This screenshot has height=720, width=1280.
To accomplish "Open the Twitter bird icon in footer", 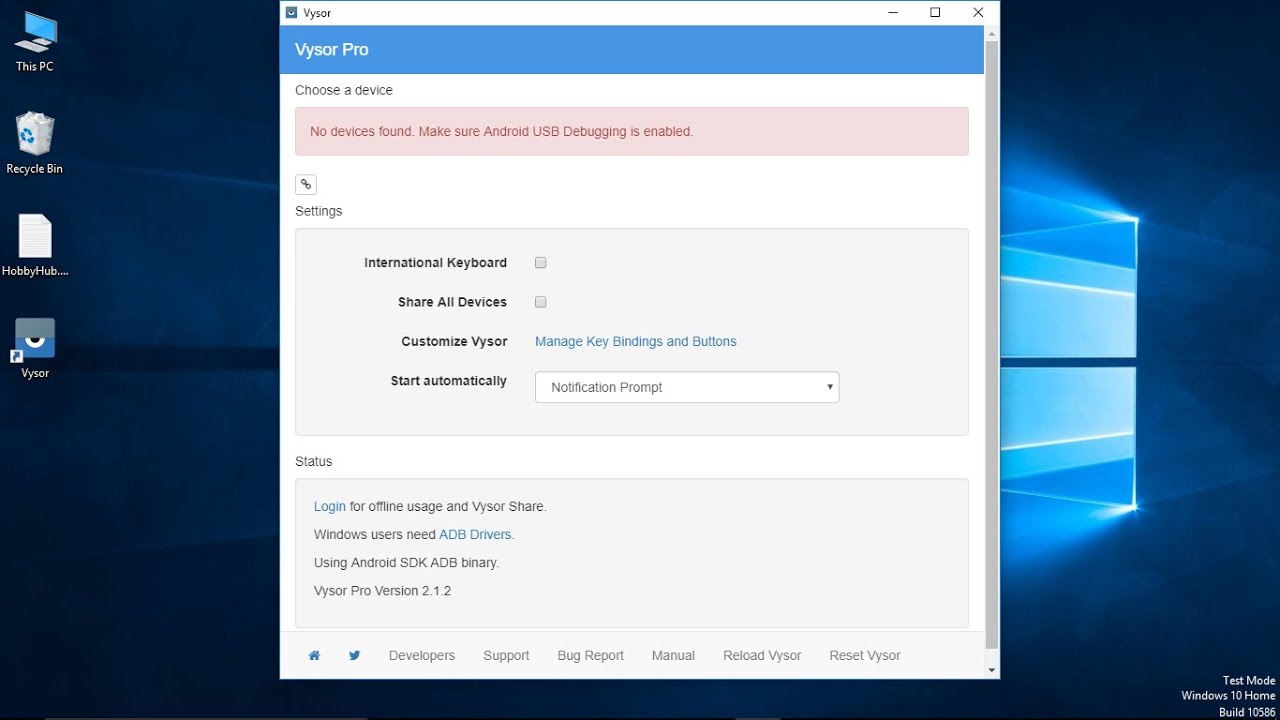I will (x=354, y=656).
